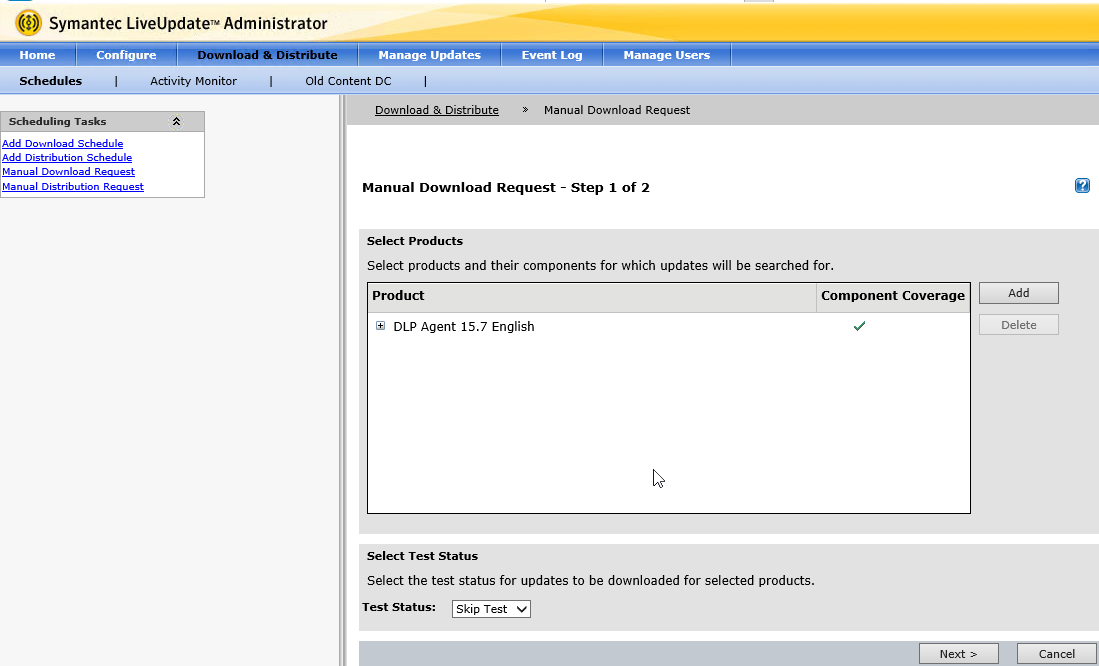Click the Manual Download Request breadcrumb text
This screenshot has height=666, width=1099.
[x=617, y=110]
